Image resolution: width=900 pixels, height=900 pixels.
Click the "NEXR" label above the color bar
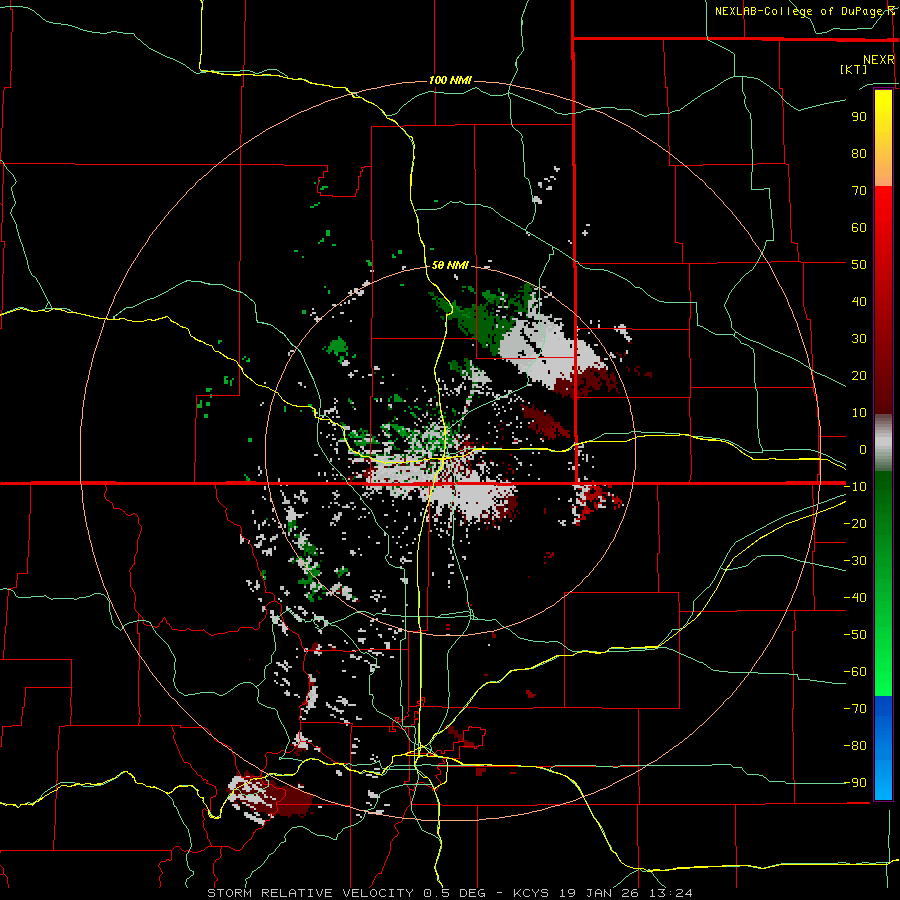(x=879, y=60)
